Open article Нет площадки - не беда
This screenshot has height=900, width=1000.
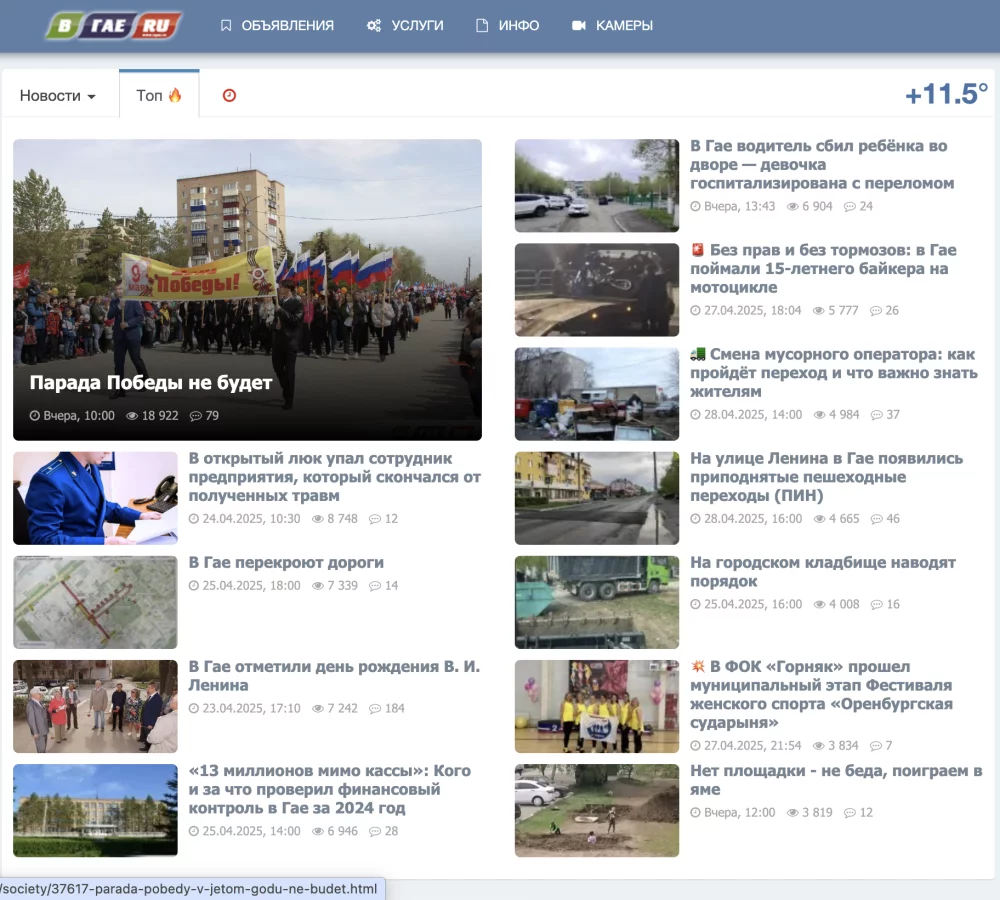point(836,779)
